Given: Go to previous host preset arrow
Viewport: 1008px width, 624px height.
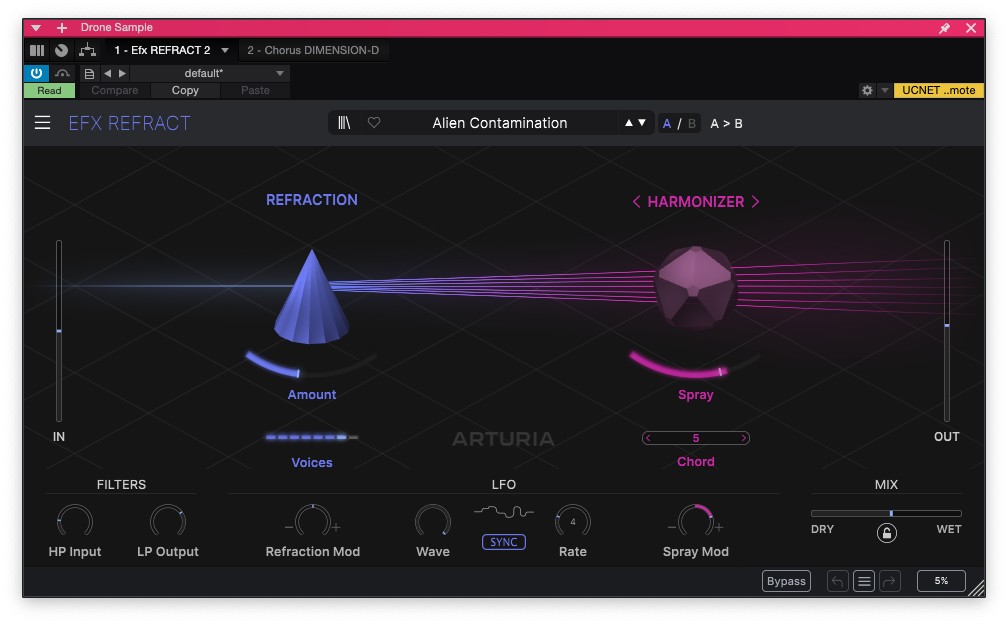Looking at the screenshot, I should pos(107,73).
